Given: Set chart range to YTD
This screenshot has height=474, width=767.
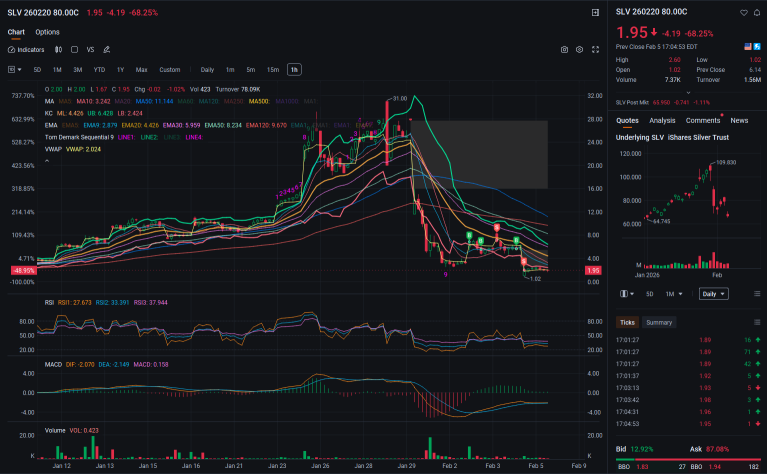Looking at the screenshot, I should 99,70.
